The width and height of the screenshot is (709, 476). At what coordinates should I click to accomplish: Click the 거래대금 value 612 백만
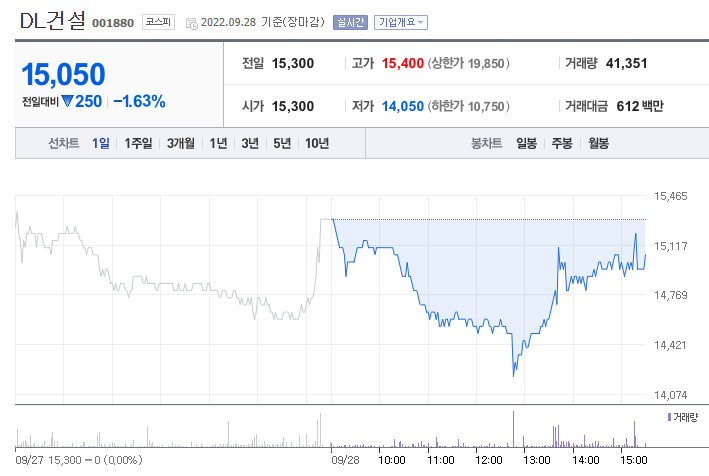click(x=640, y=106)
